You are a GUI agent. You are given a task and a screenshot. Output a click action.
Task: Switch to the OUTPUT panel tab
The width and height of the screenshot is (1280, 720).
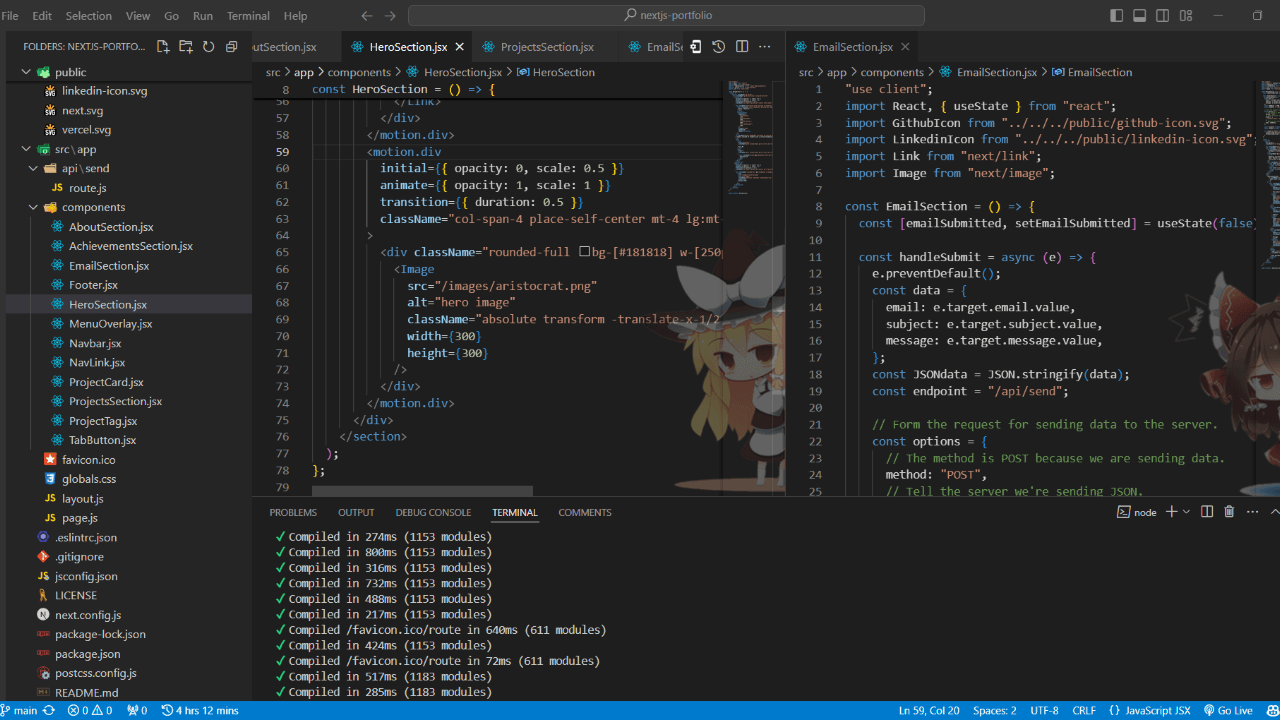356,512
